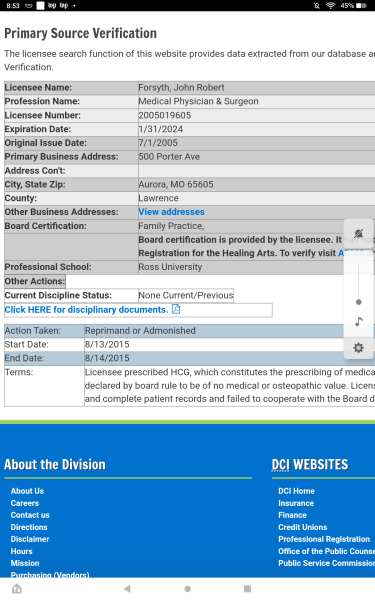Select original issue date 7/1/2005
The image size is (375, 600).
coord(158,143)
